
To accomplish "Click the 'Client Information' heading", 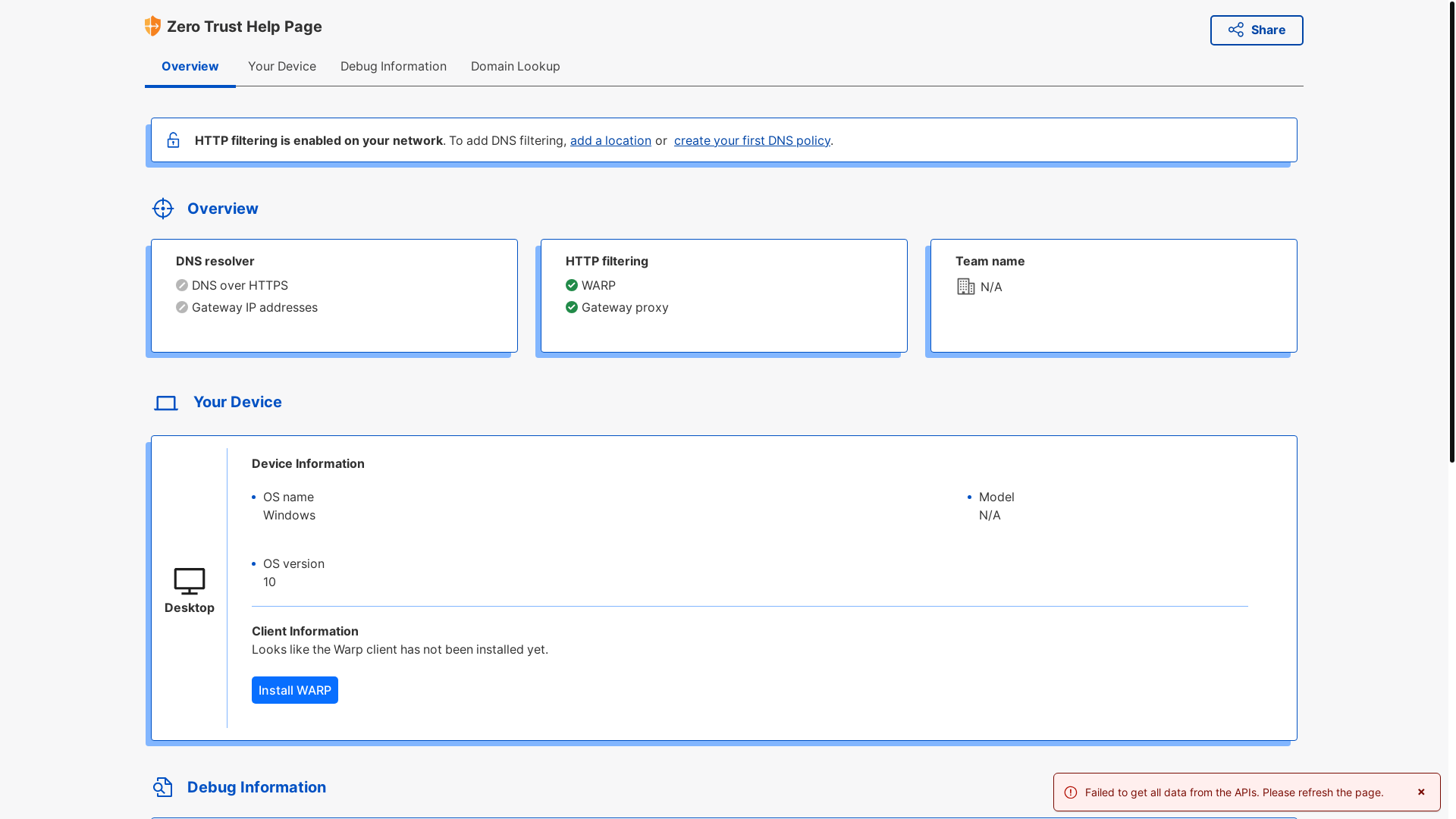I will [305, 631].
